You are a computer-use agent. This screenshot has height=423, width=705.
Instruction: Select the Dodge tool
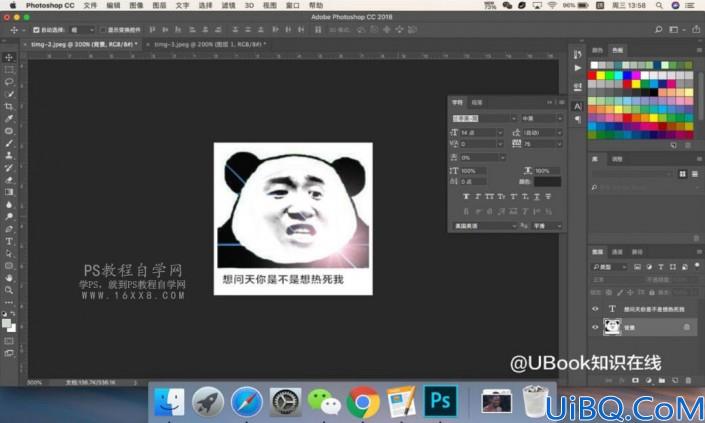point(9,217)
